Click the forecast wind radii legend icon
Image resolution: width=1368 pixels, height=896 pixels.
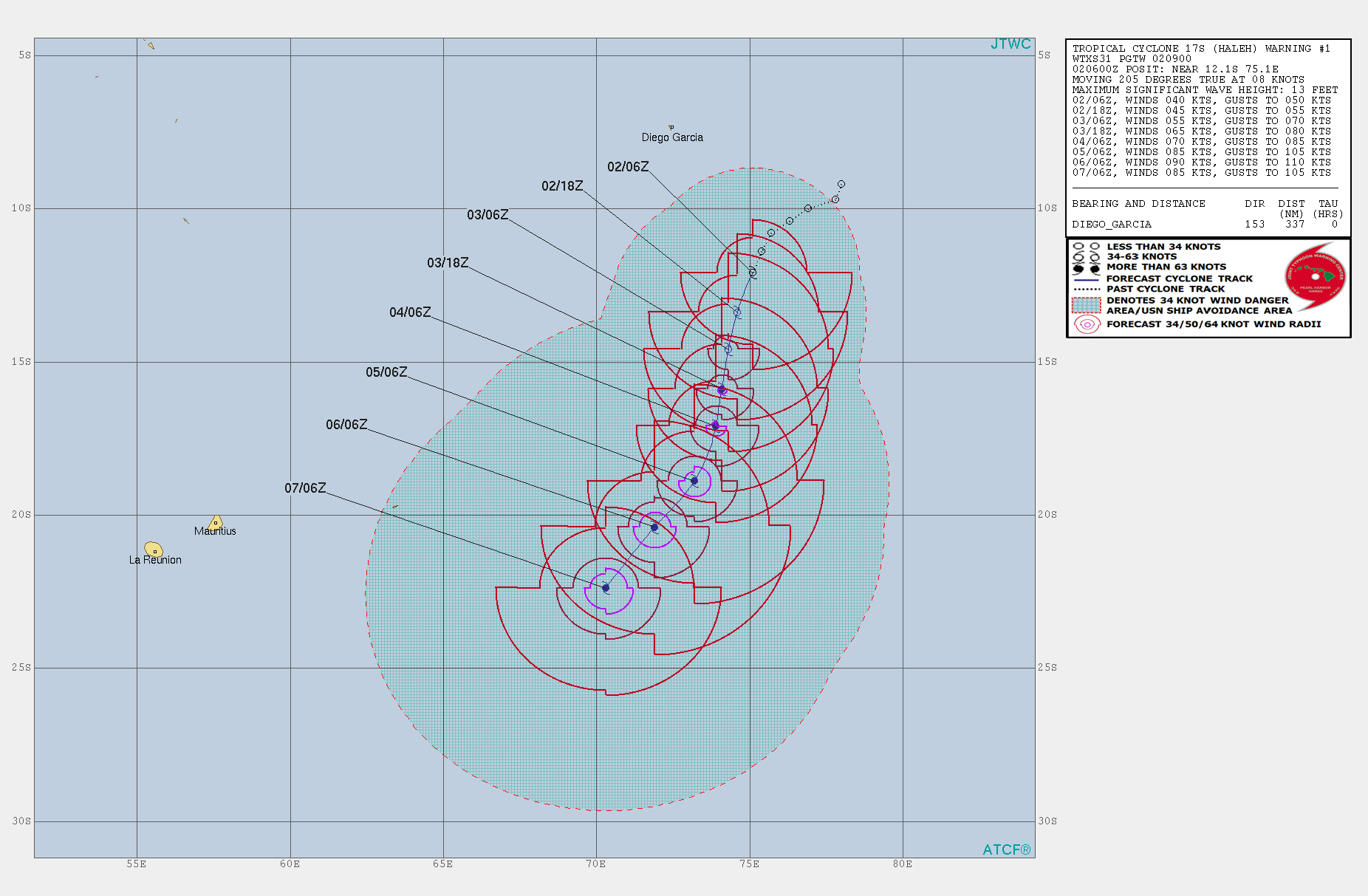tap(1087, 324)
